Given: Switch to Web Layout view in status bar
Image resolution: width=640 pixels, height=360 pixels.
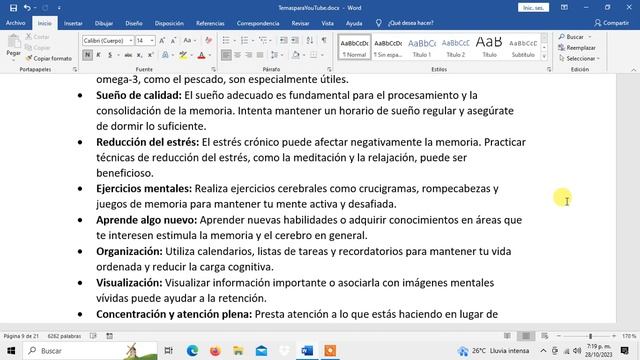Looking at the screenshot, I should click(544, 336).
